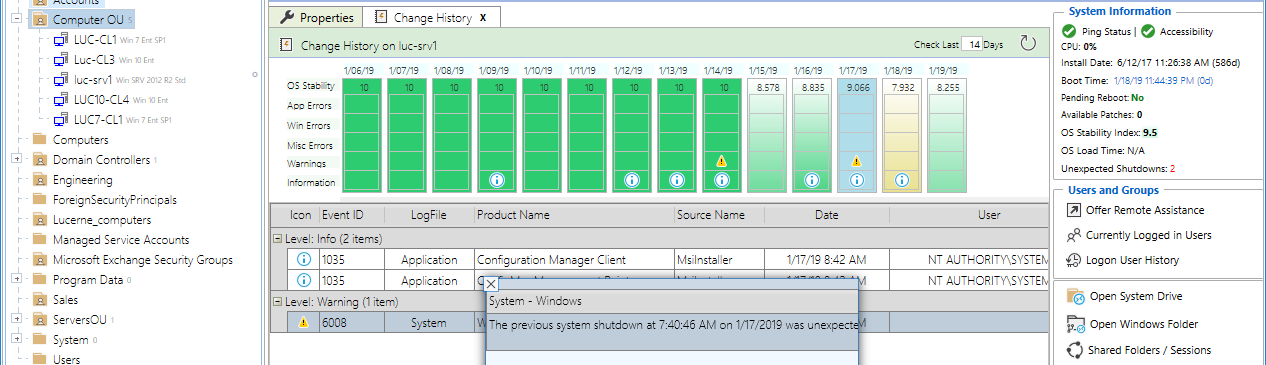This screenshot has height=365, width=1266.
Task: Select LUC10-CL4 in the tree
Action: pyautogui.click(x=101, y=99)
